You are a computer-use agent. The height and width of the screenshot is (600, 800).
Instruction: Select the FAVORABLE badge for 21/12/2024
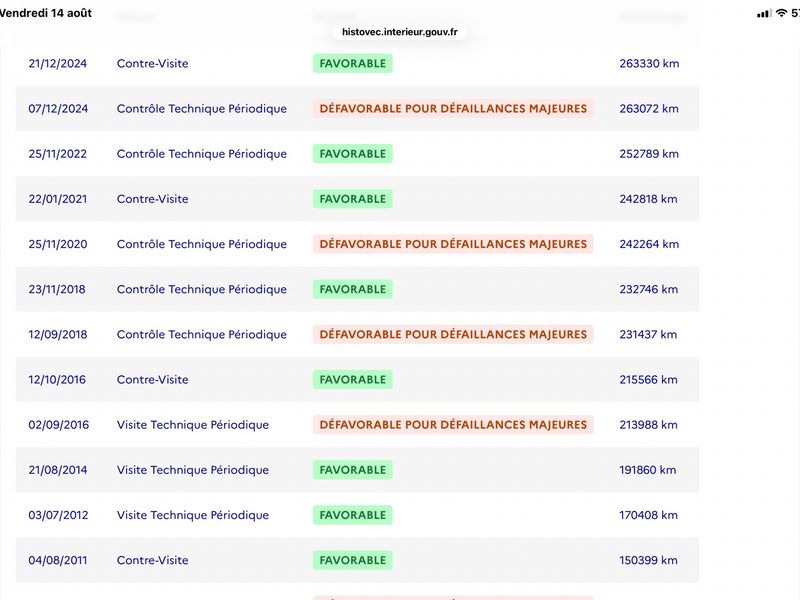tap(353, 63)
